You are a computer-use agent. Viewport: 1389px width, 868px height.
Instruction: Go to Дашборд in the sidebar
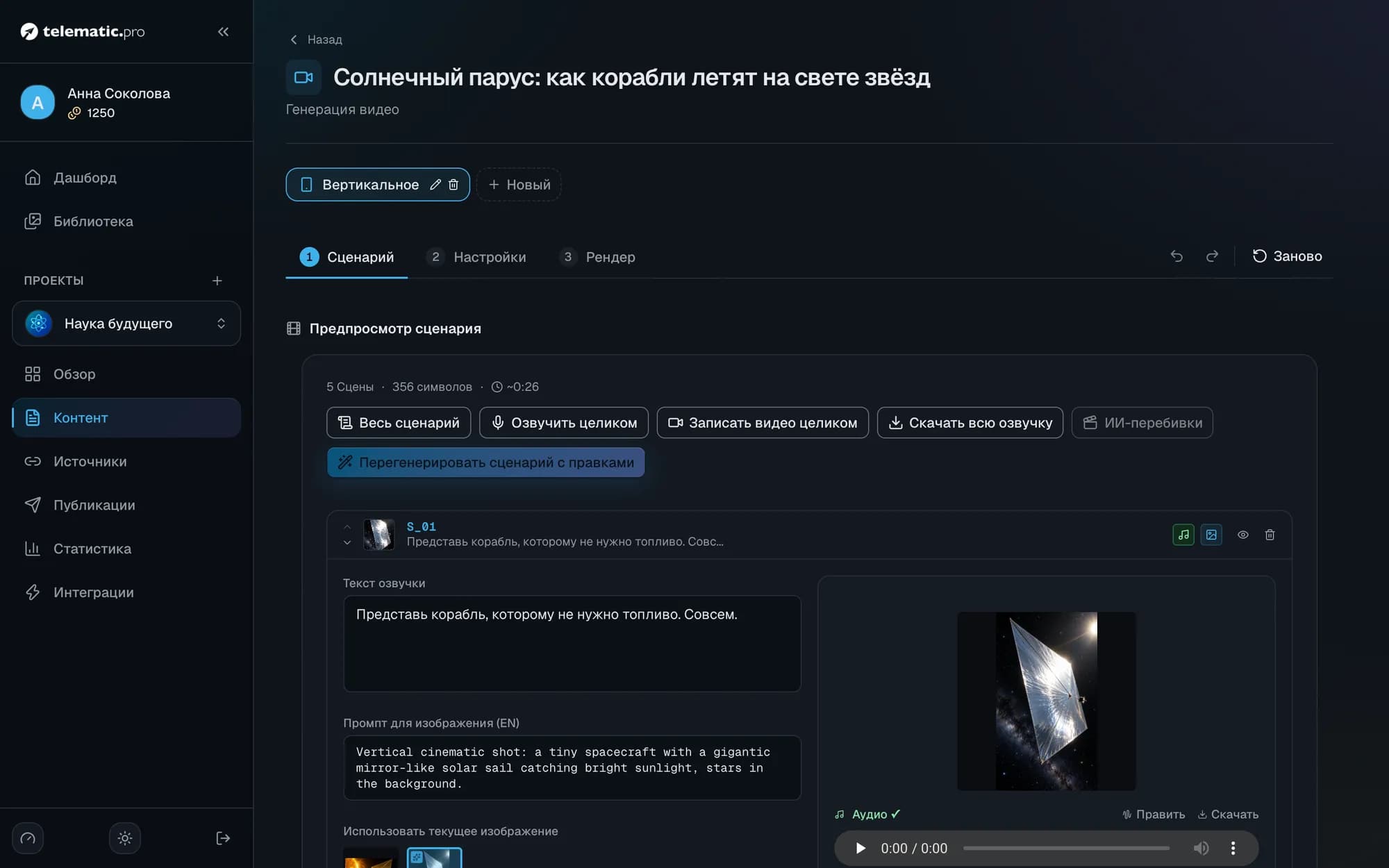126,178
